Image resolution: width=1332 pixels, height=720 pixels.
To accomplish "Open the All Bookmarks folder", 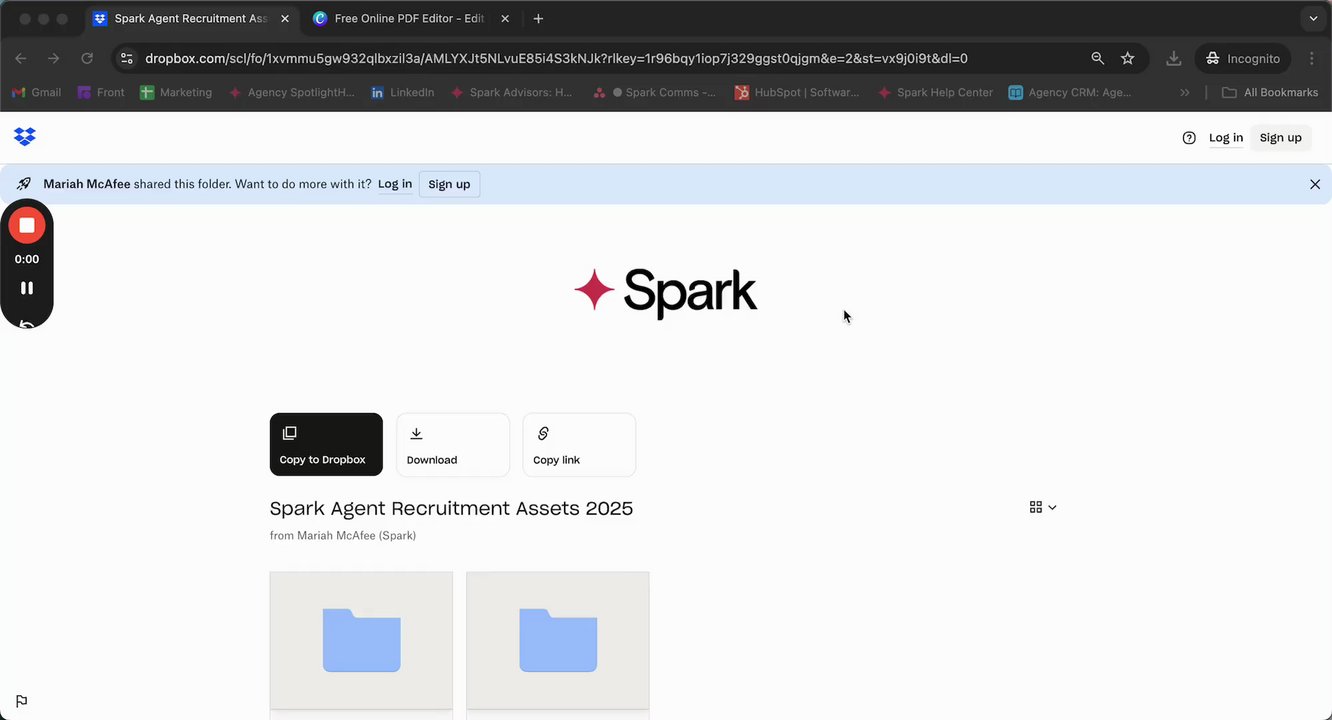I will (x=1270, y=92).
